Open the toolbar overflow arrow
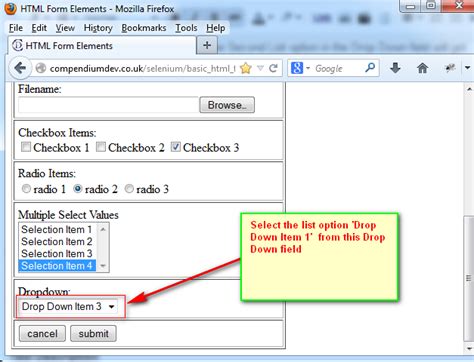The width and height of the screenshot is (474, 362). click(x=467, y=68)
